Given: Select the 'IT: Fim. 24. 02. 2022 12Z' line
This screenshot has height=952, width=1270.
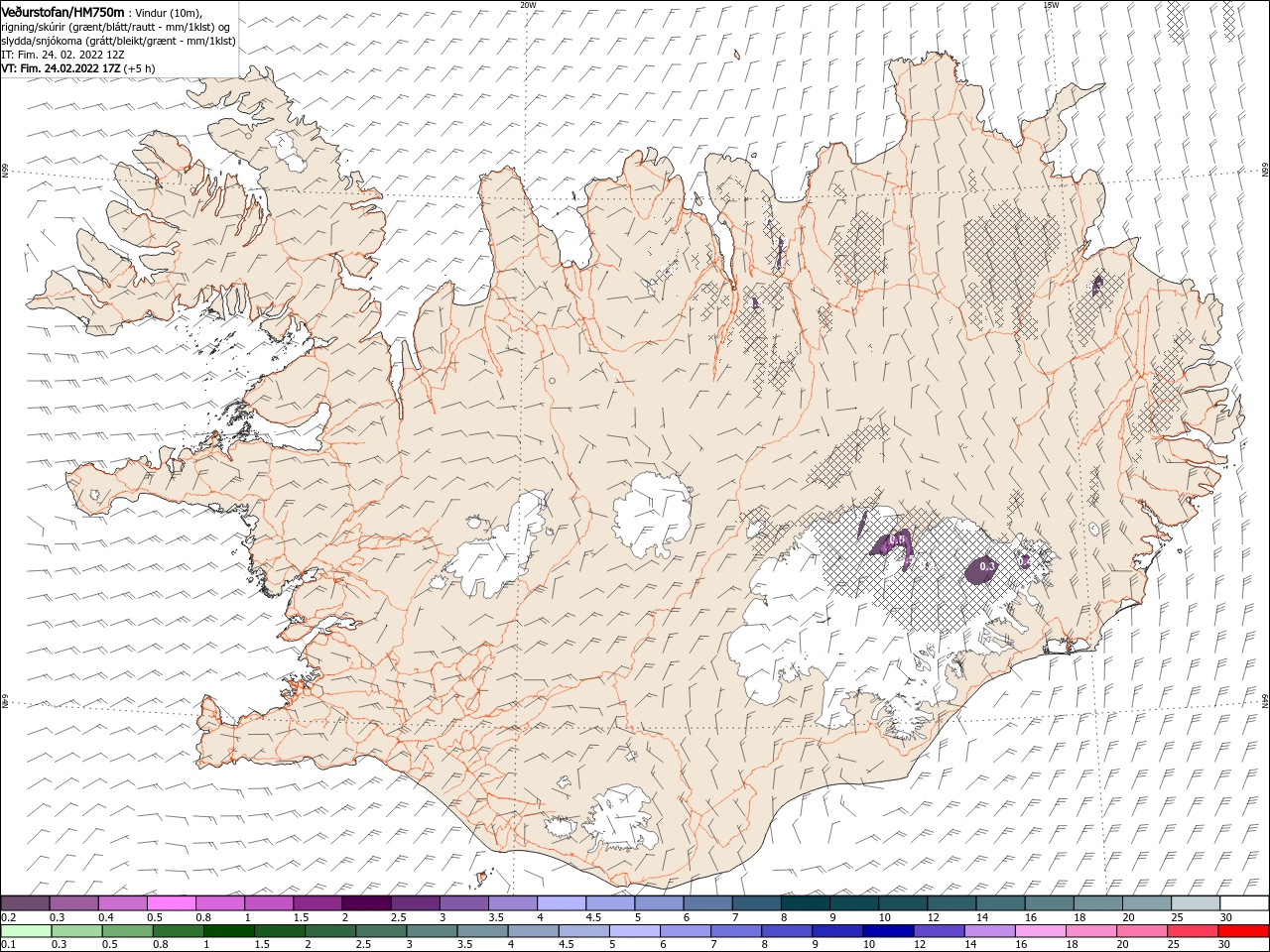Looking at the screenshot, I should (63, 55).
